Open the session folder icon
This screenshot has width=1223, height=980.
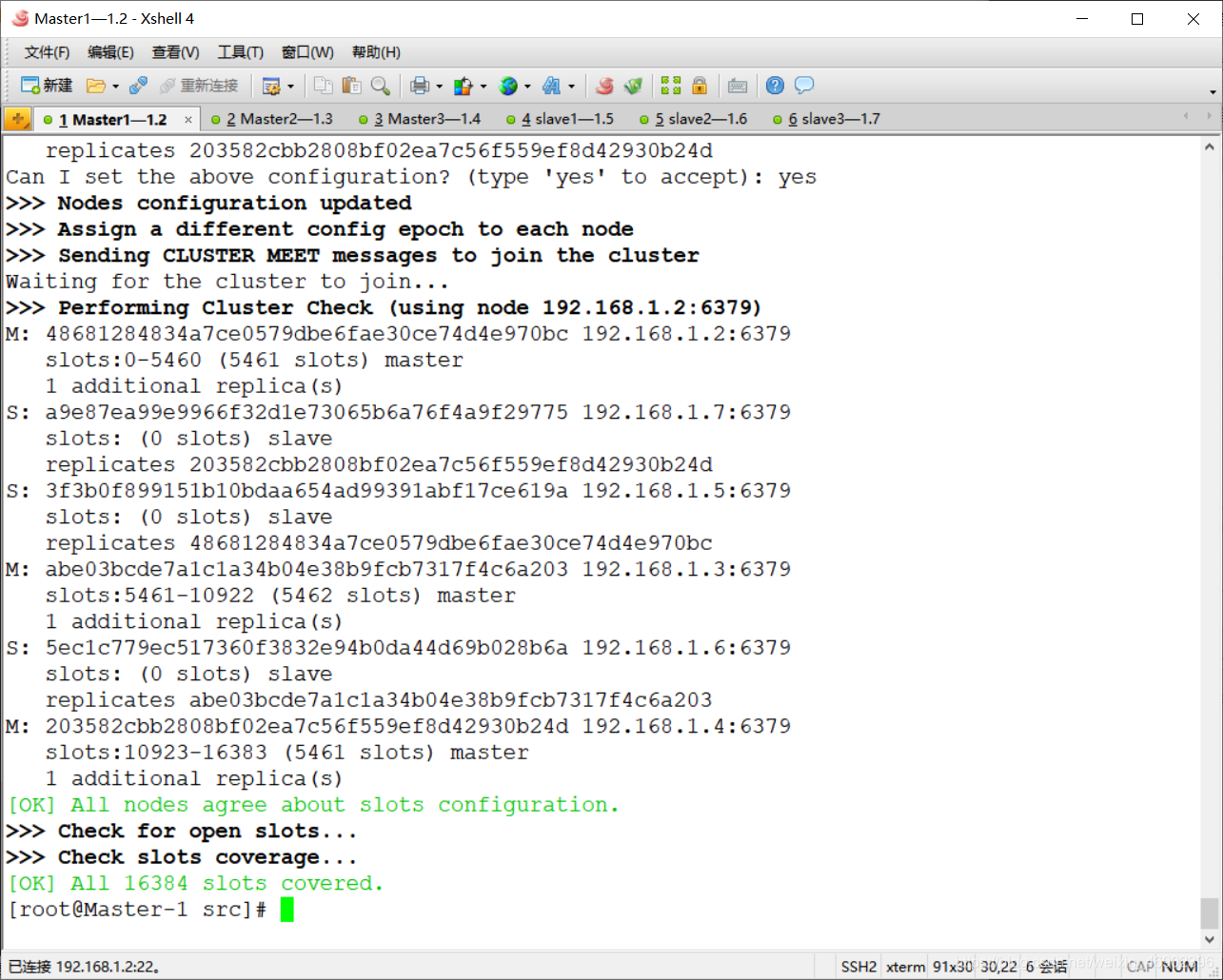(x=95, y=86)
